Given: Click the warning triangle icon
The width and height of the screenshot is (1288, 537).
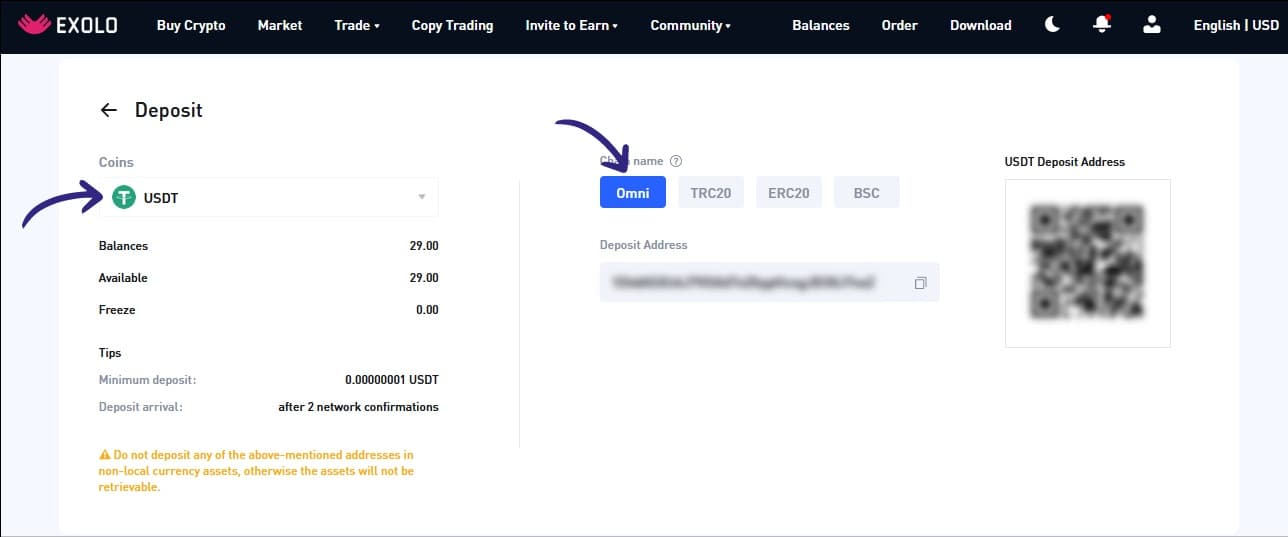Looking at the screenshot, I should point(104,455).
